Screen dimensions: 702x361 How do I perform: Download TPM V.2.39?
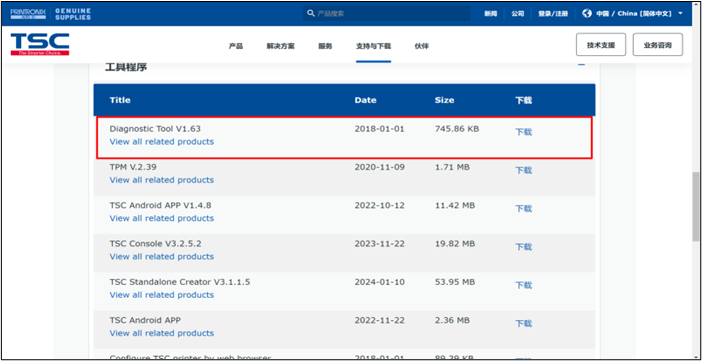[x=523, y=170]
